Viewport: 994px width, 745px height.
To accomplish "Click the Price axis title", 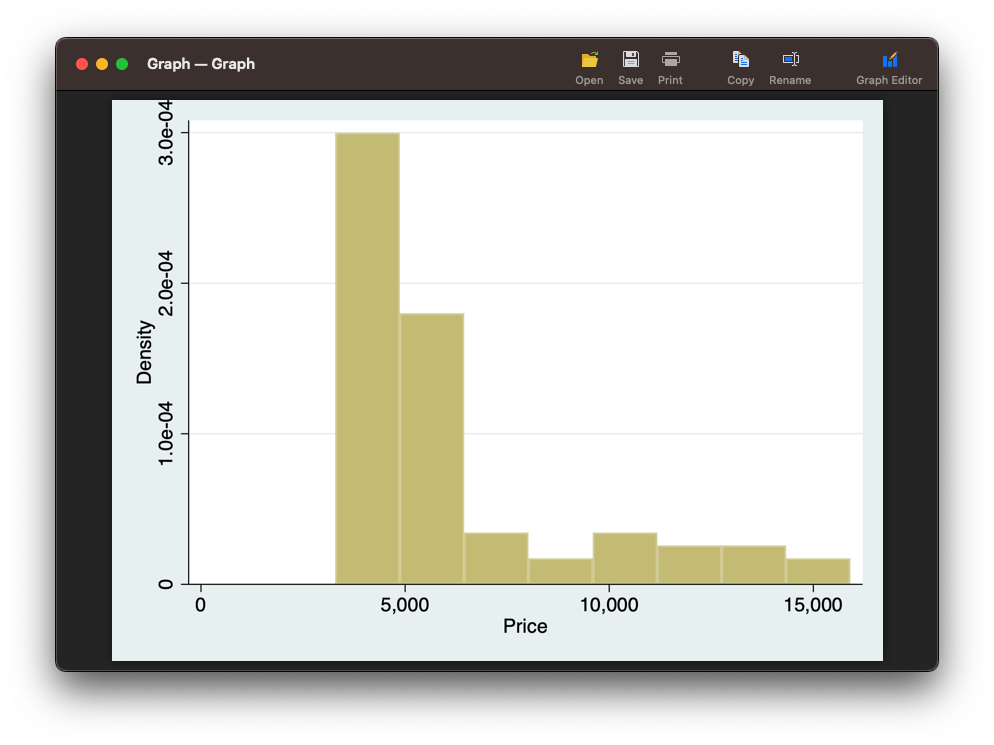I will click(x=525, y=626).
